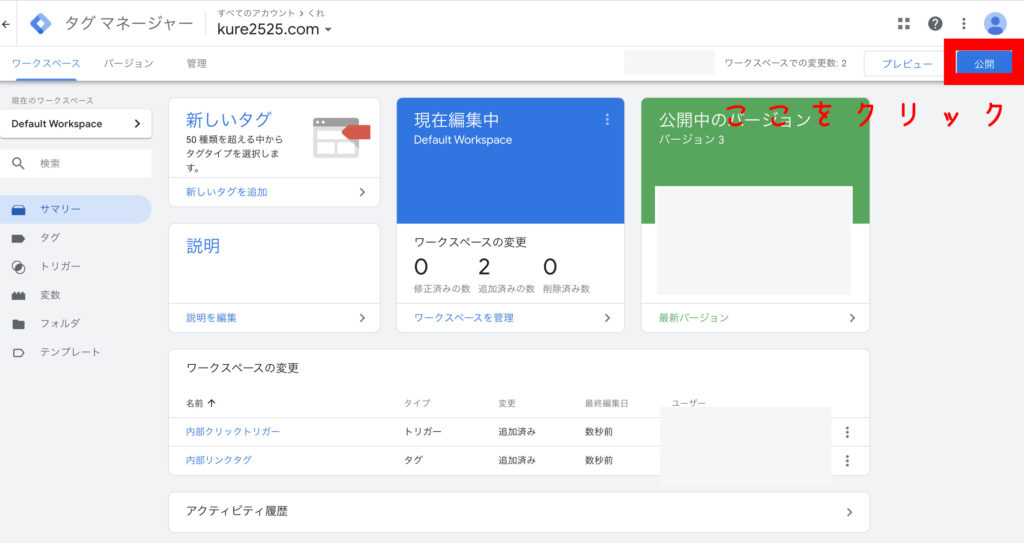
Task: Open the 内部リンクタグ link
Action: [x=219, y=461]
